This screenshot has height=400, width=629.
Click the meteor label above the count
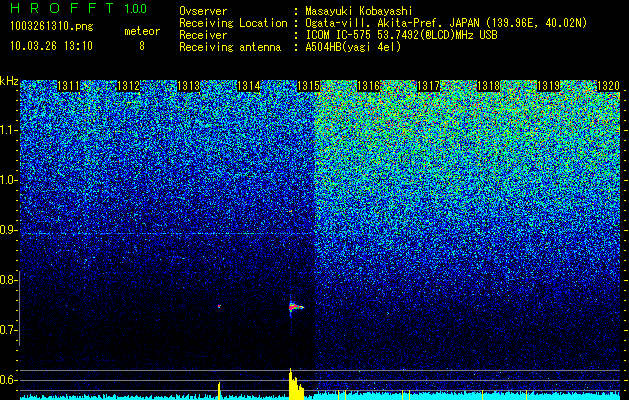click(x=142, y=31)
